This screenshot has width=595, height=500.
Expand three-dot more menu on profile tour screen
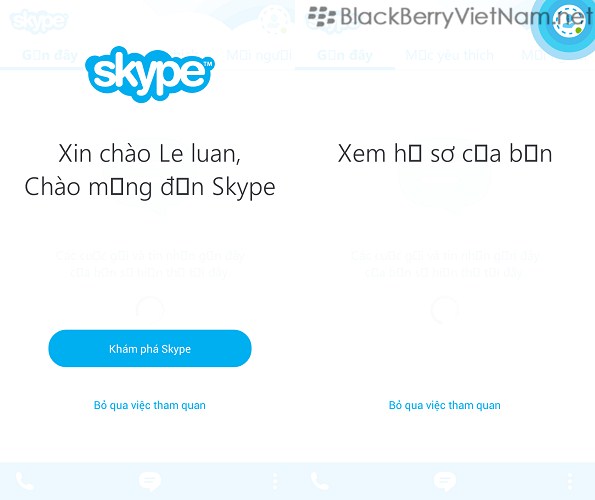570,481
